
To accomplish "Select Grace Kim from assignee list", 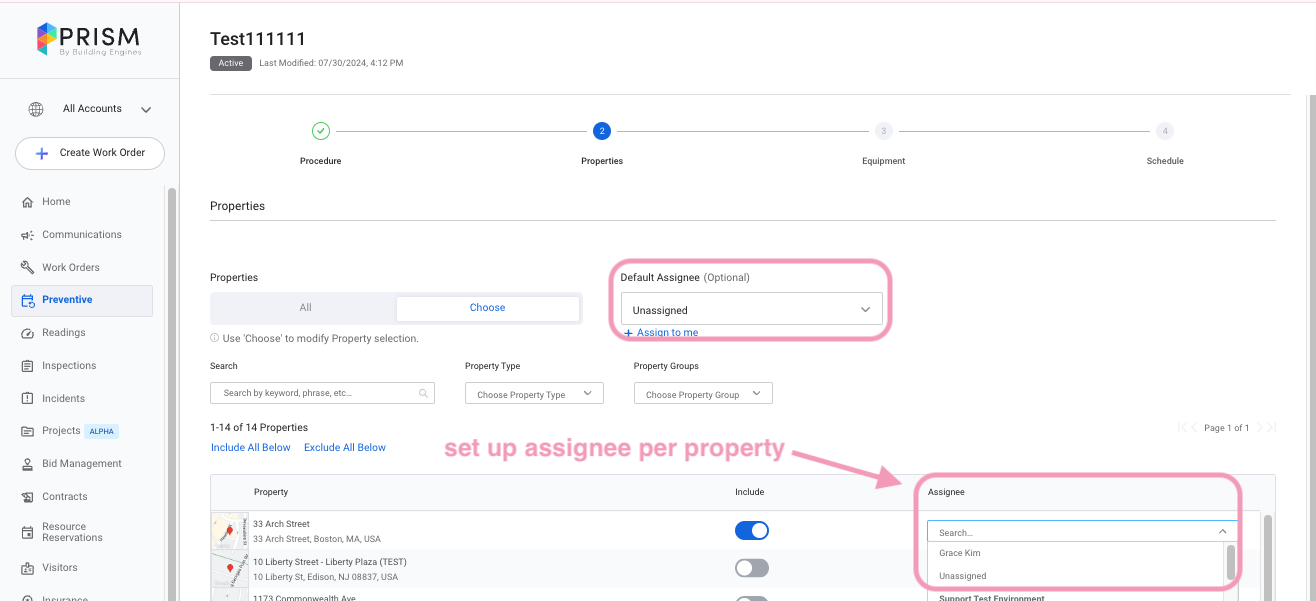I will pyautogui.click(x=960, y=553).
